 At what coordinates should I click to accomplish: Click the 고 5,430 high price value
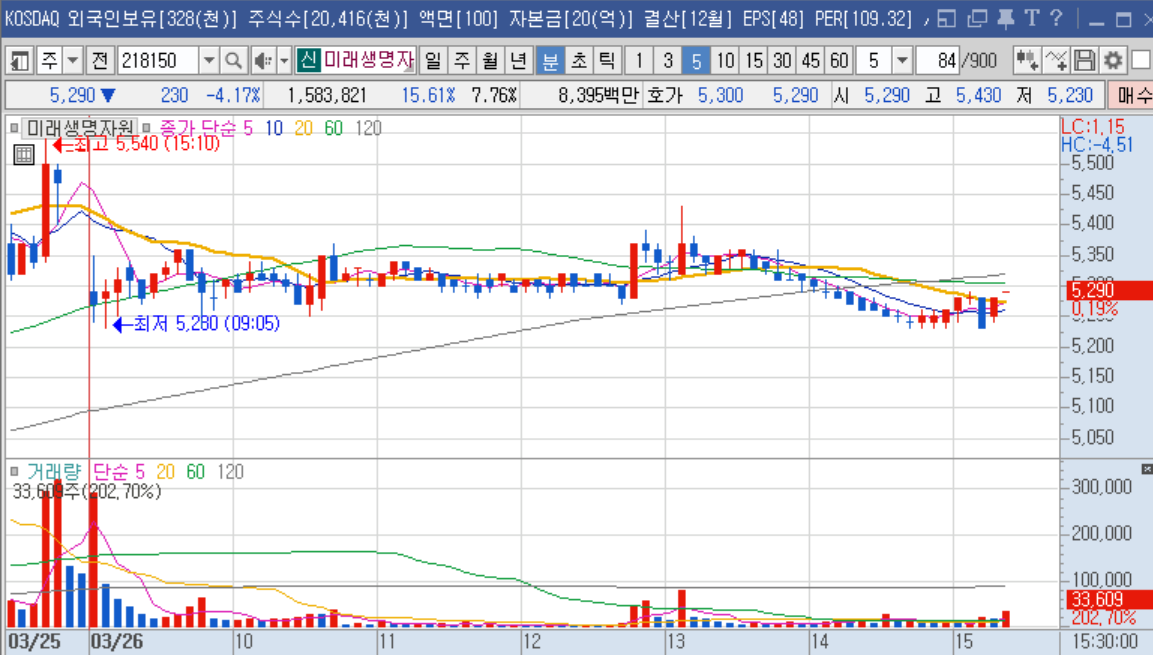(978, 95)
